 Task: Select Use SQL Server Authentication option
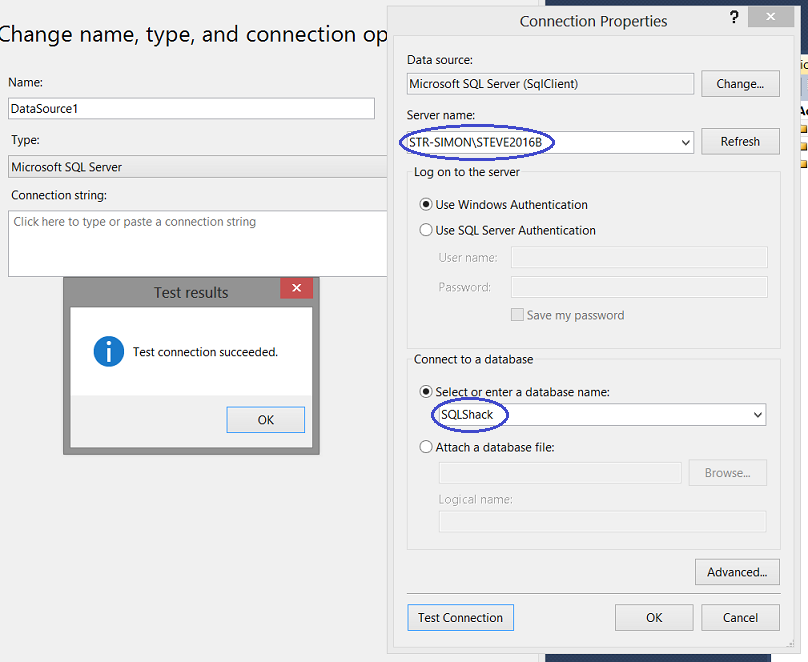click(427, 230)
